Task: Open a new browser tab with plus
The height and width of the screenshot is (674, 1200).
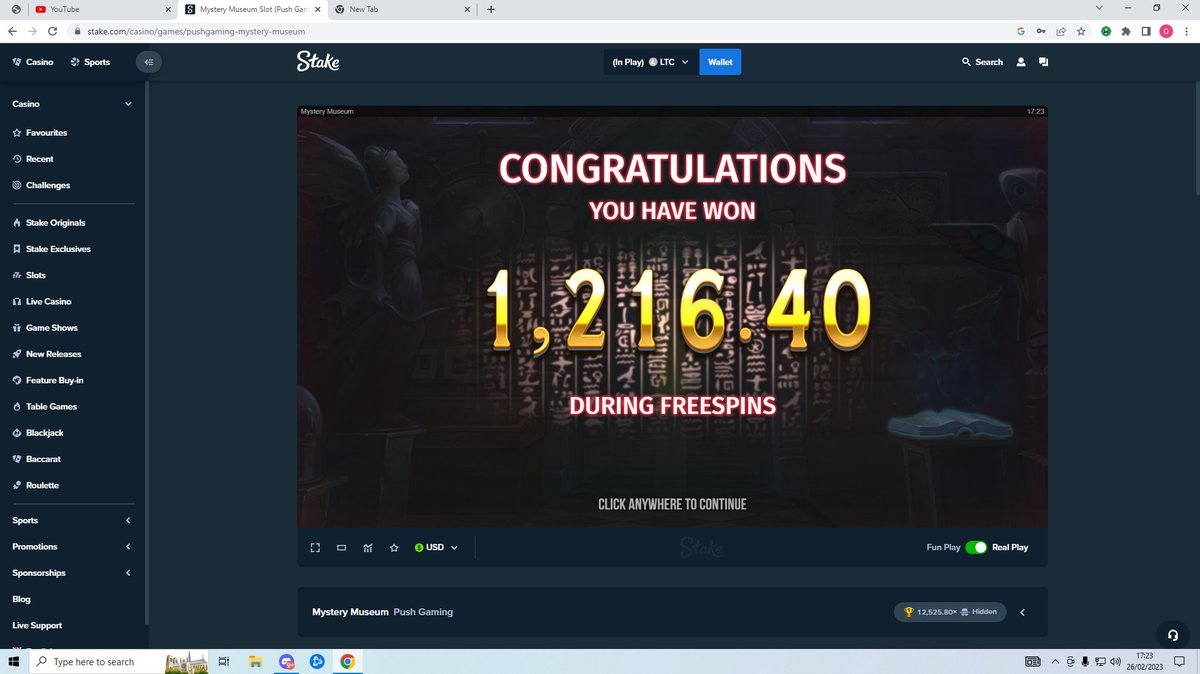Action: click(491, 9)
